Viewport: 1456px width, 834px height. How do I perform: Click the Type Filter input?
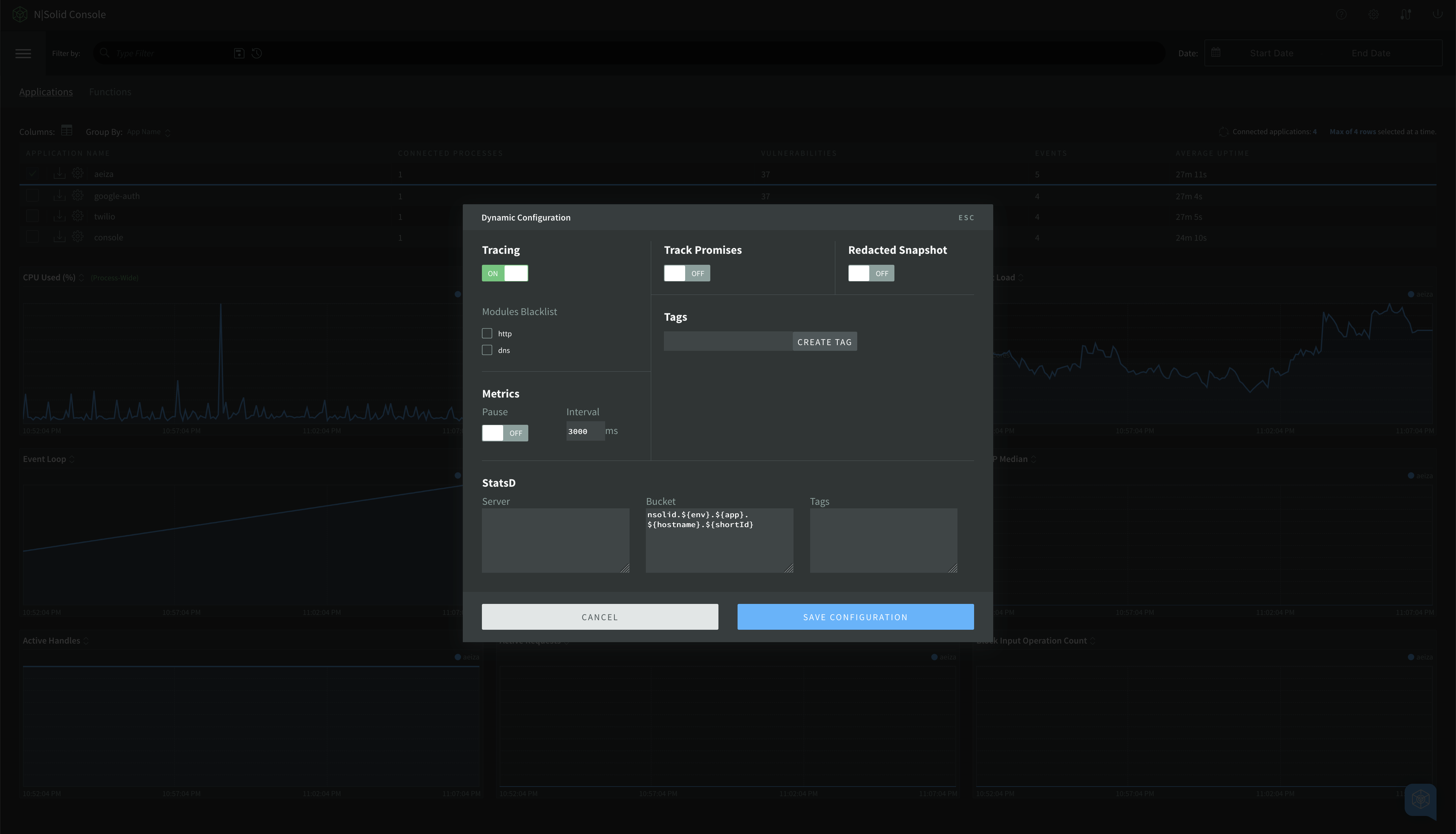pyautogui.click(x=172, y=53)
